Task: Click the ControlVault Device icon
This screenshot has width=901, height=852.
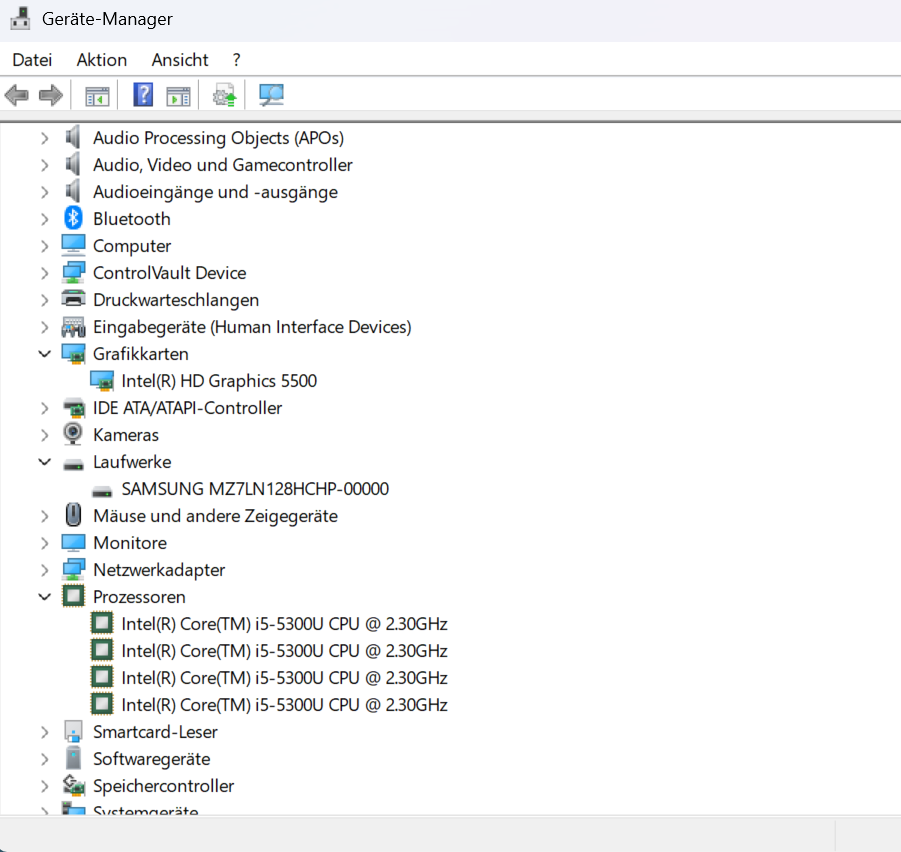Action: 73,272
